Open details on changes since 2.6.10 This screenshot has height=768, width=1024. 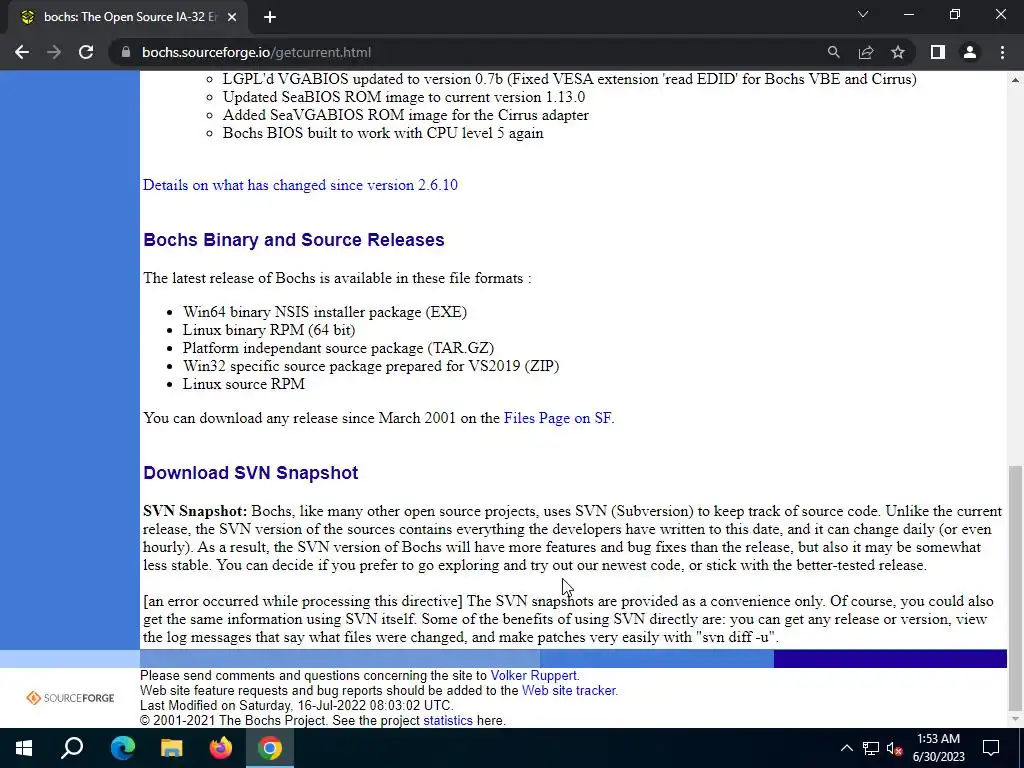tap(300, 185)
